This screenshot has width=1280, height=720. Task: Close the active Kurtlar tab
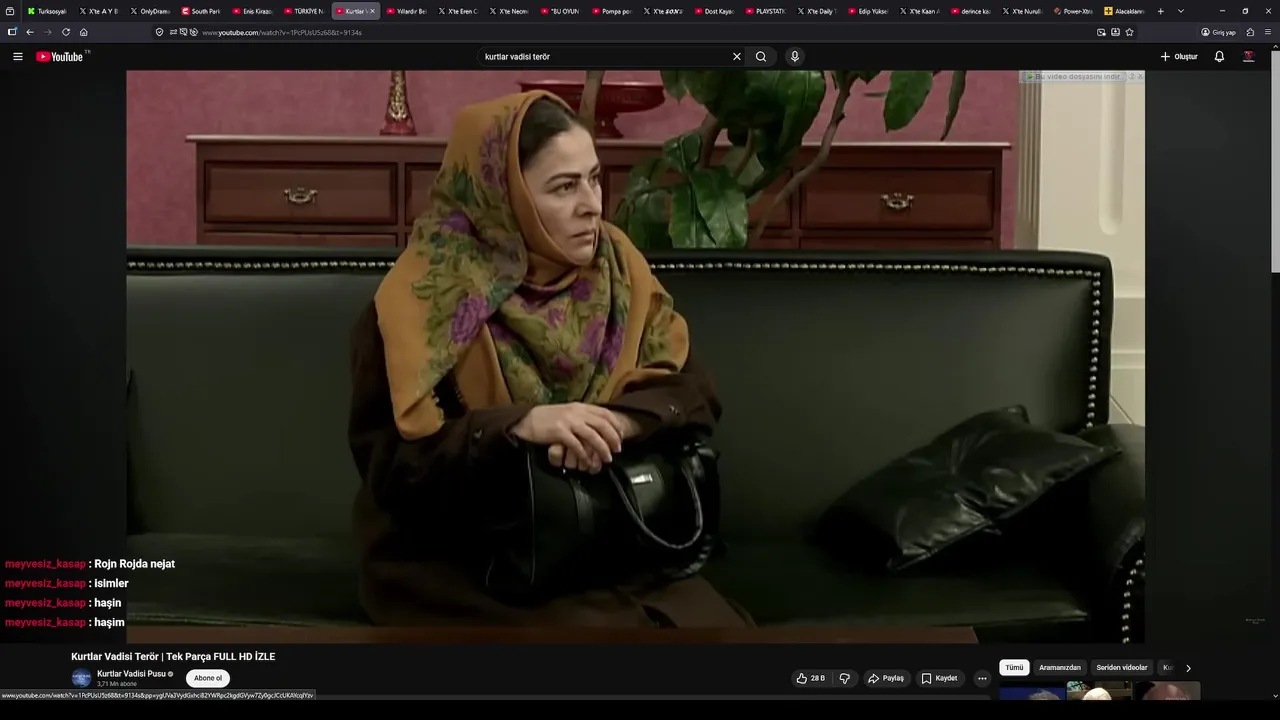(x=372, y=11)
